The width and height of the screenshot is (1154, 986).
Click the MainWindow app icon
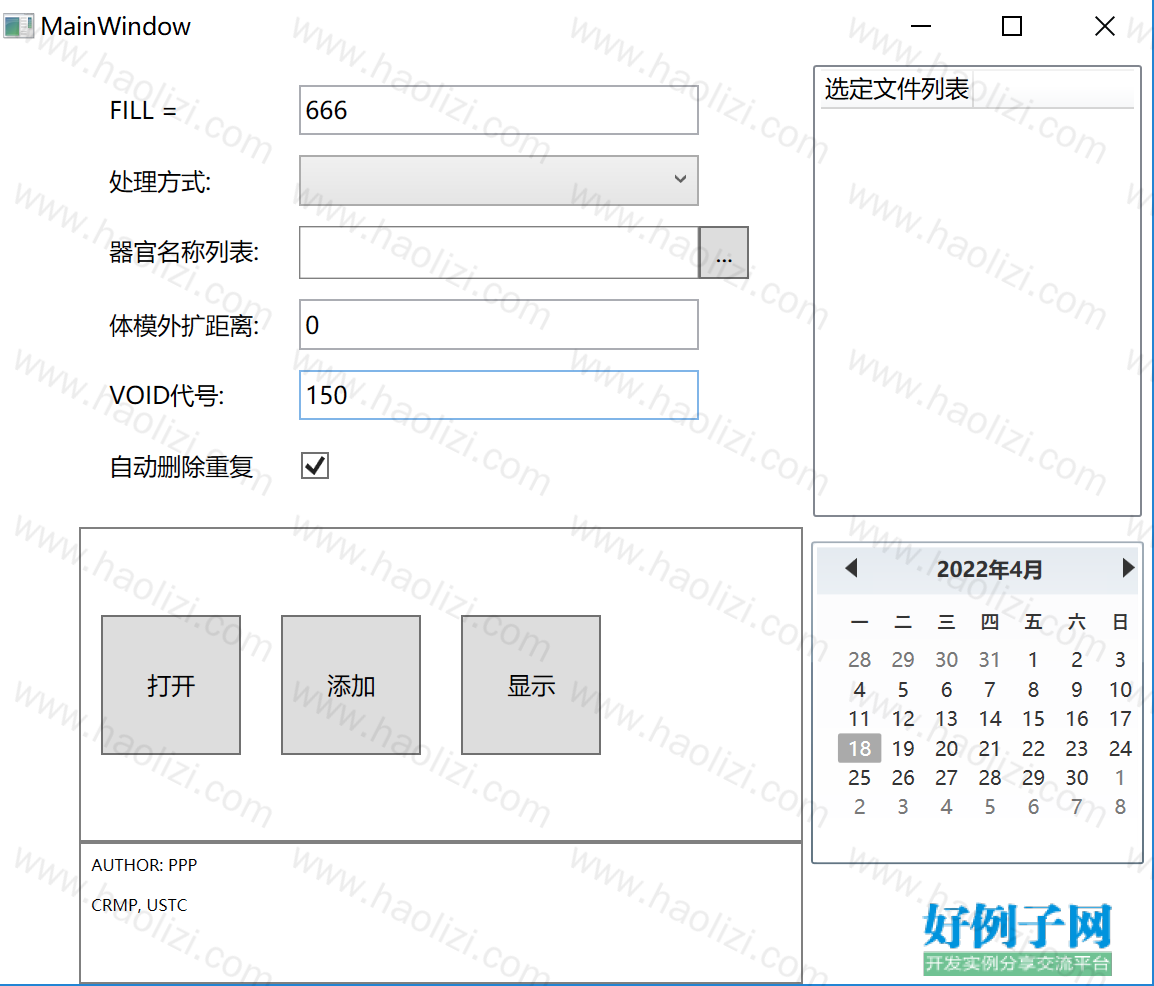pyautogui.click(x=18, y=26)
